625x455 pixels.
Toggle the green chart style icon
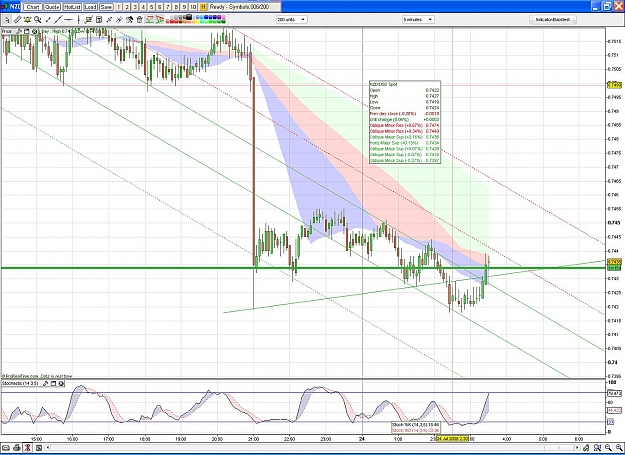pos(149,19)
